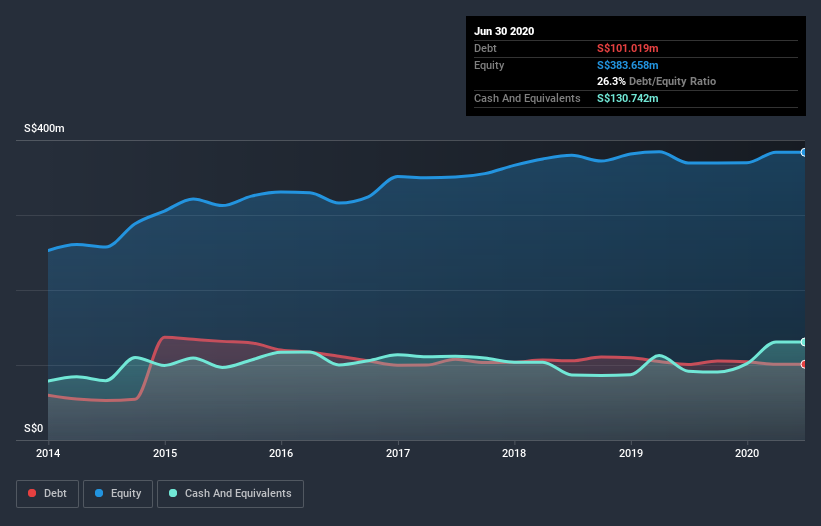Click the S$101.019m debt value
The image size is (821, 526).
click(x=628, y=48)
